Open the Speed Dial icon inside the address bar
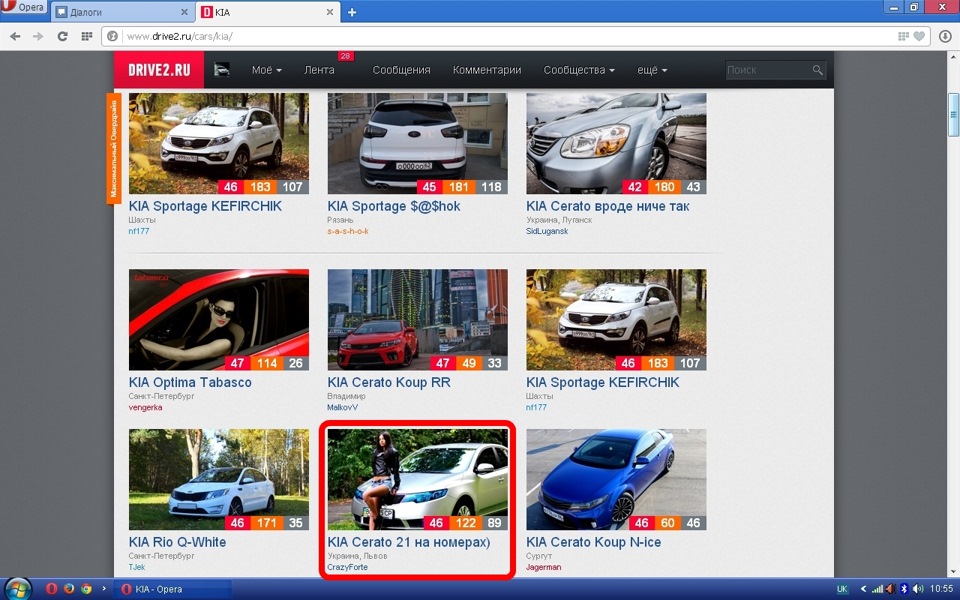 [902, 37]
